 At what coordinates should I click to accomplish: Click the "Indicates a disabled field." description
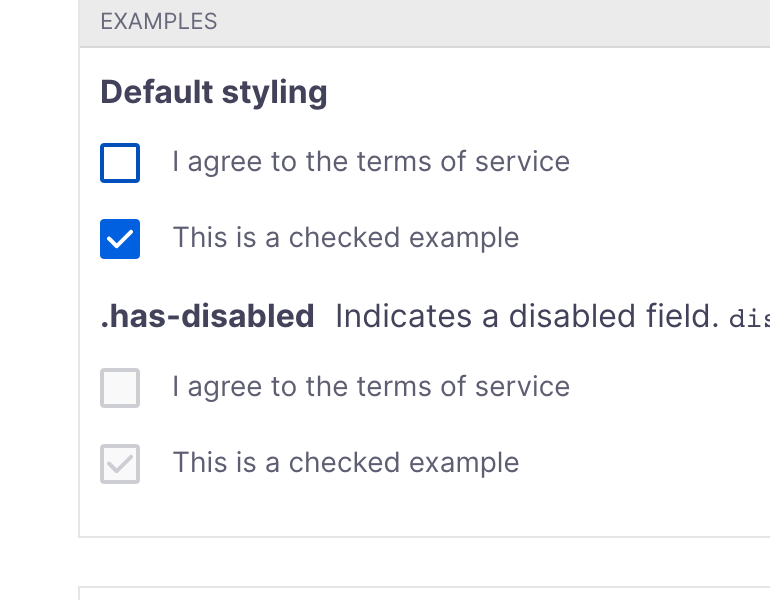tap(527, 317)
